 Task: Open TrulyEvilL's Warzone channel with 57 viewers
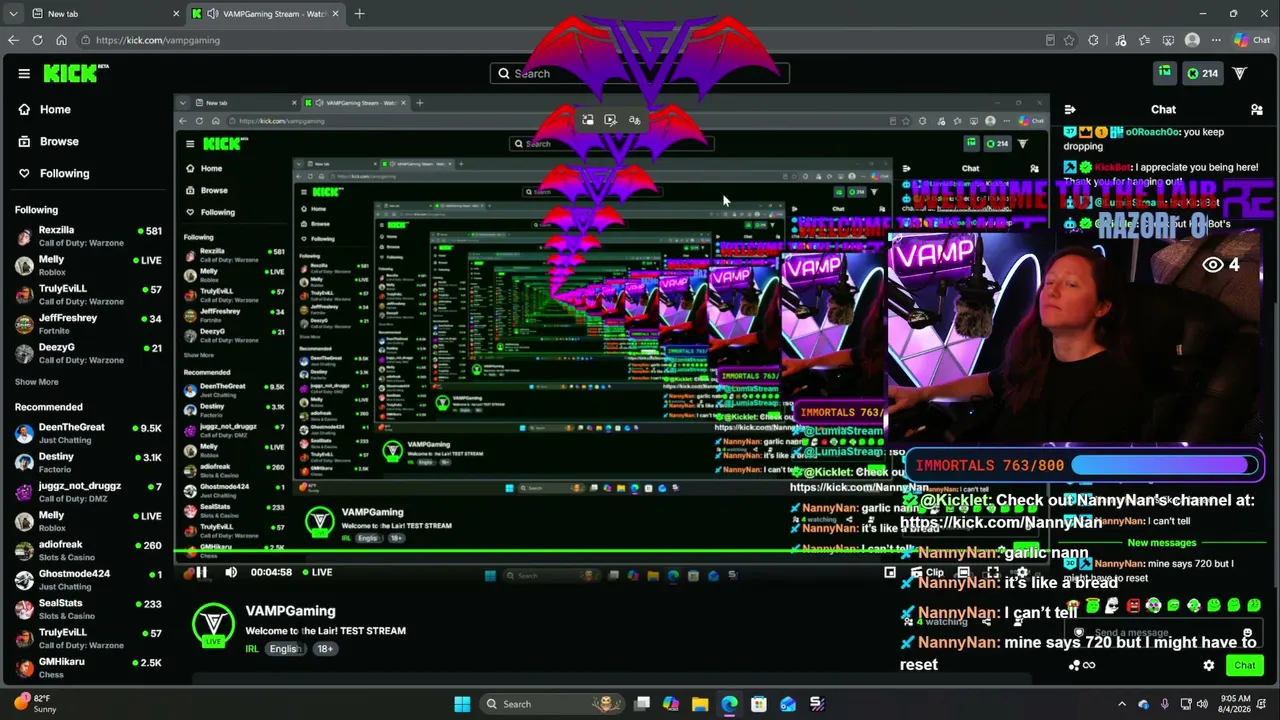pos(88,294)
